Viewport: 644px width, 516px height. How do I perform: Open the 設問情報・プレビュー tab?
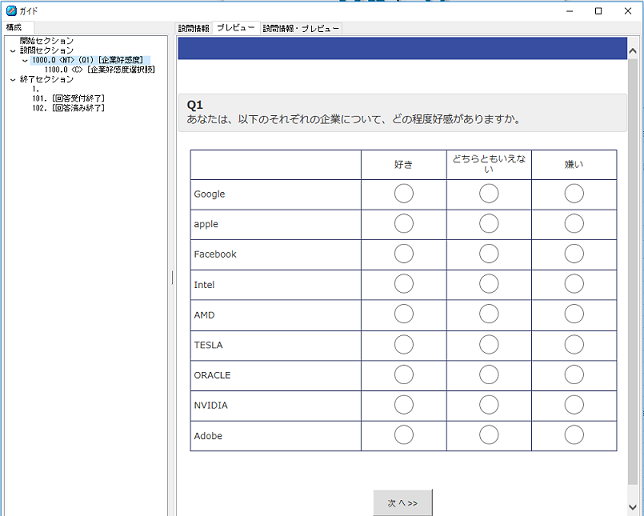(x=301, y=28)
